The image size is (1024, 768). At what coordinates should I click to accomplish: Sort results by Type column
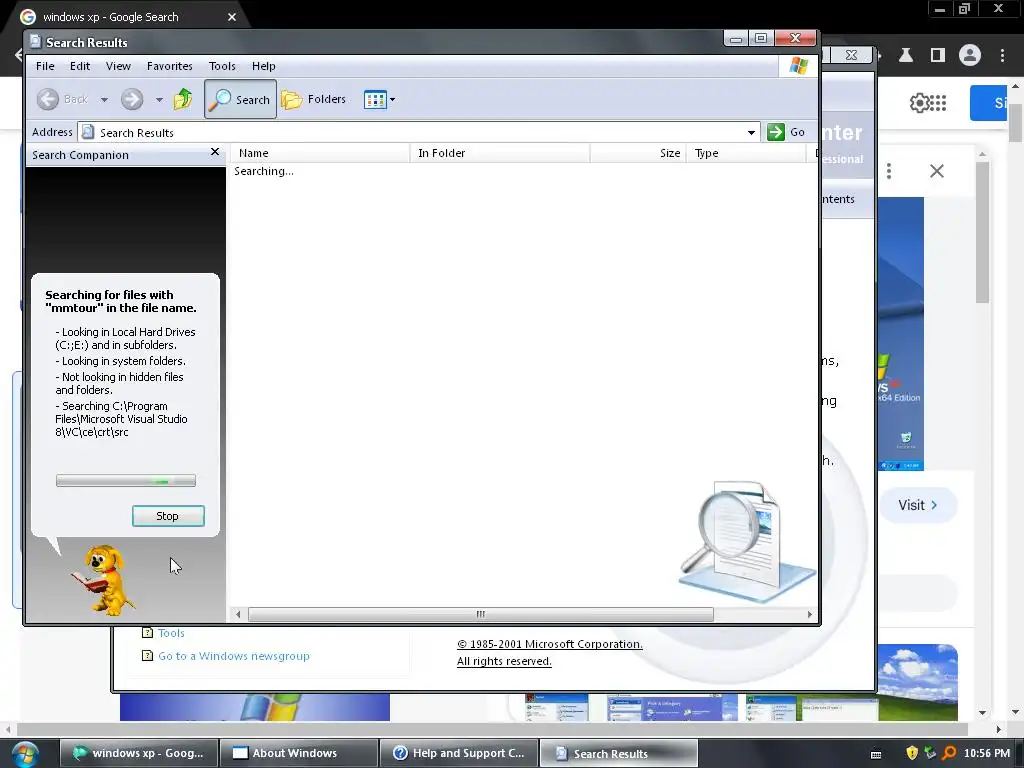tap(746, 153)
